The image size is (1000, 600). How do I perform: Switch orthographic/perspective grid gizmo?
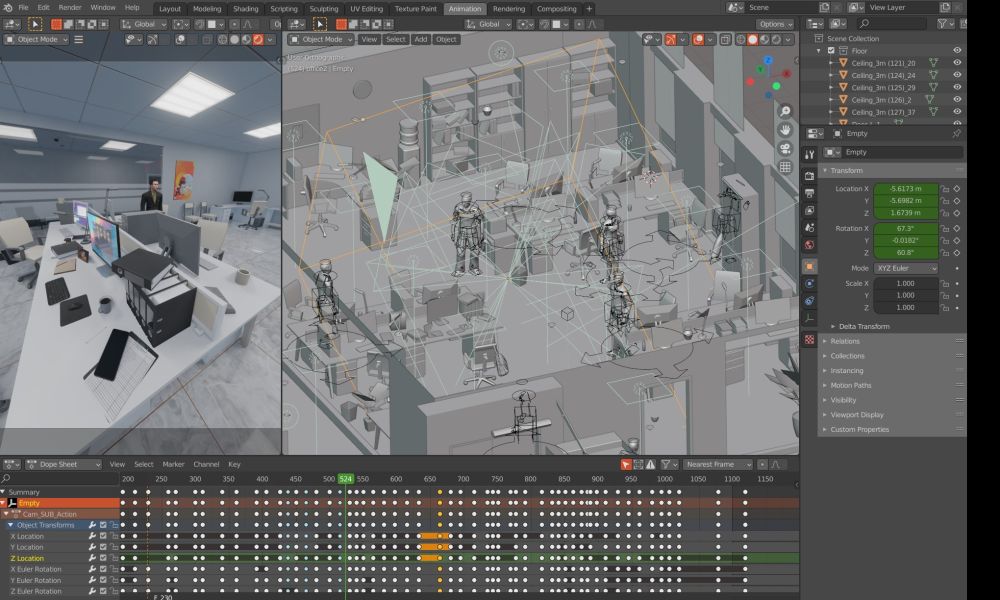point(785,167)
